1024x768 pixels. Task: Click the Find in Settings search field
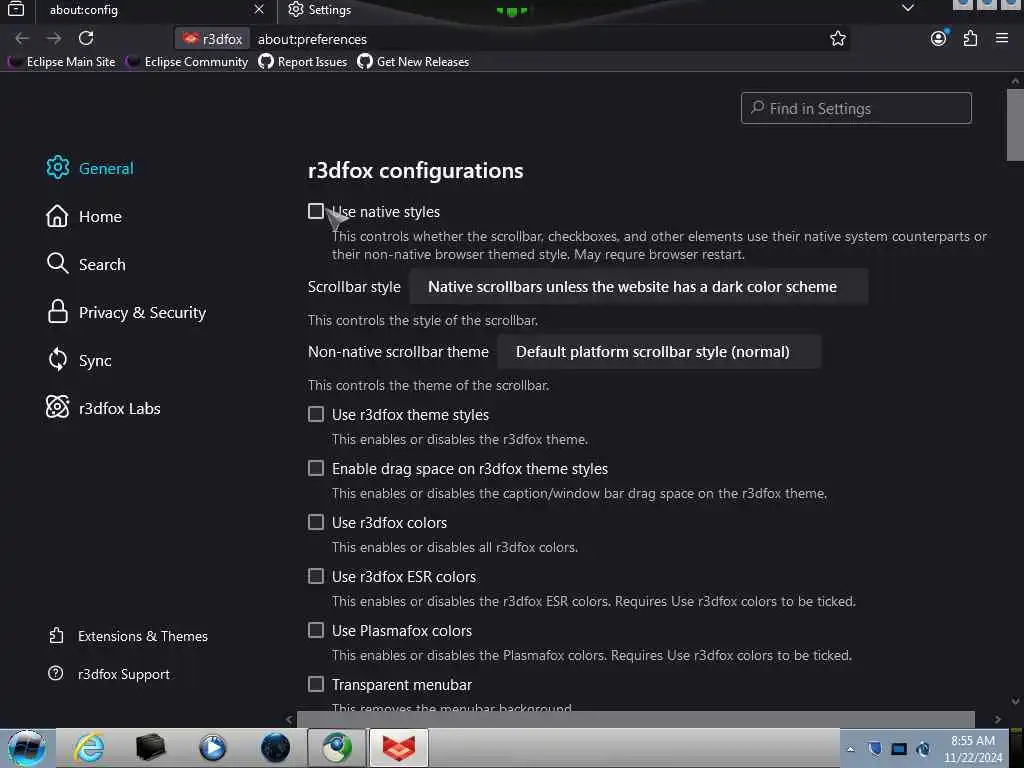pyautogui.click(x=856, y=108)
